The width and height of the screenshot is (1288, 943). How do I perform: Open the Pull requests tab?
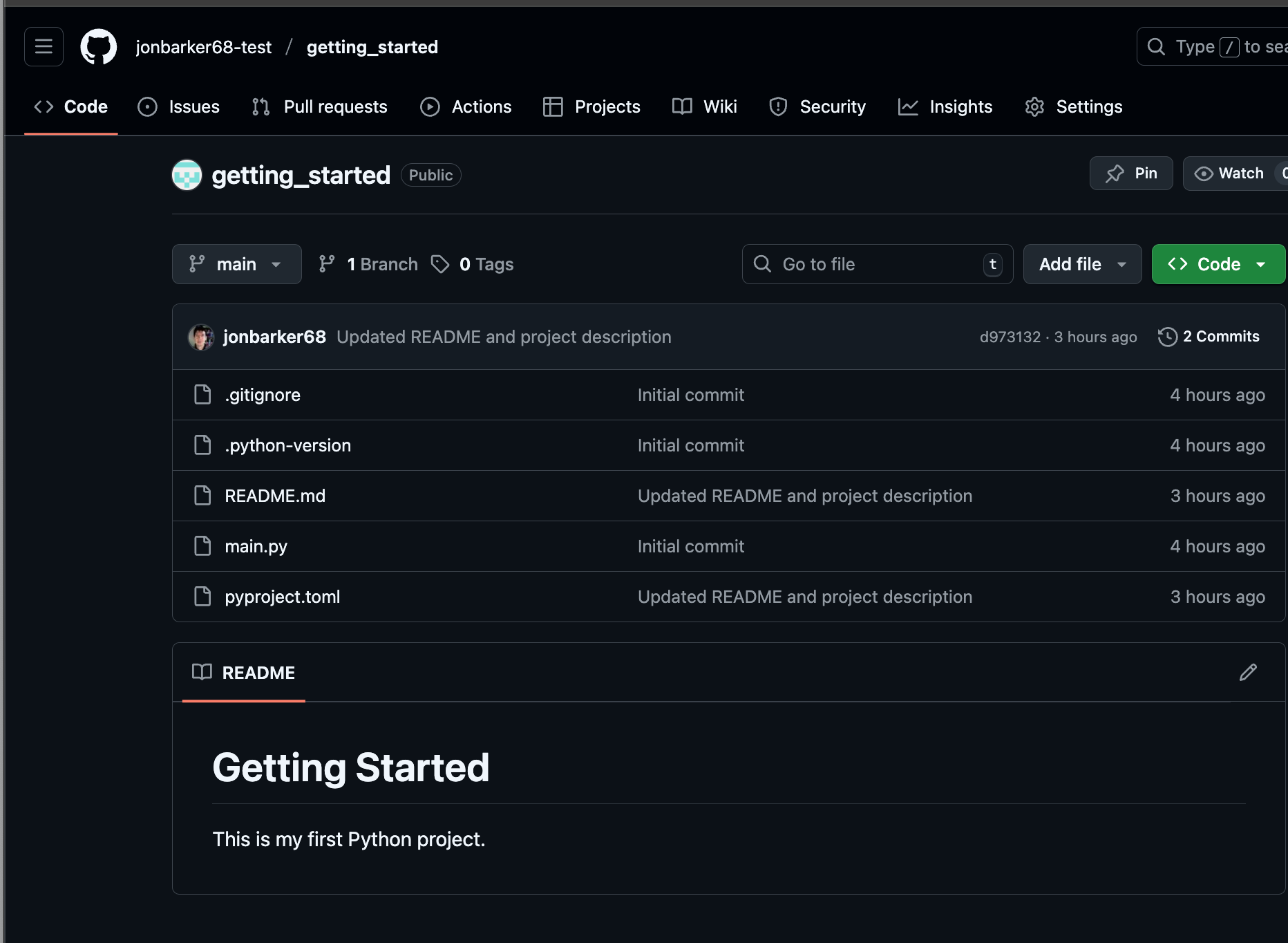click(x=320, y=106)
